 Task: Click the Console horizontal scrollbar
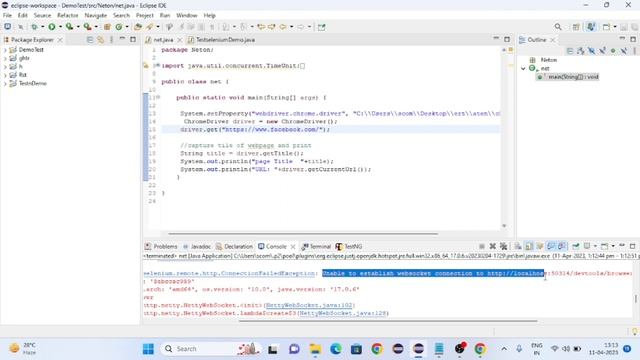tap(388, 321)
